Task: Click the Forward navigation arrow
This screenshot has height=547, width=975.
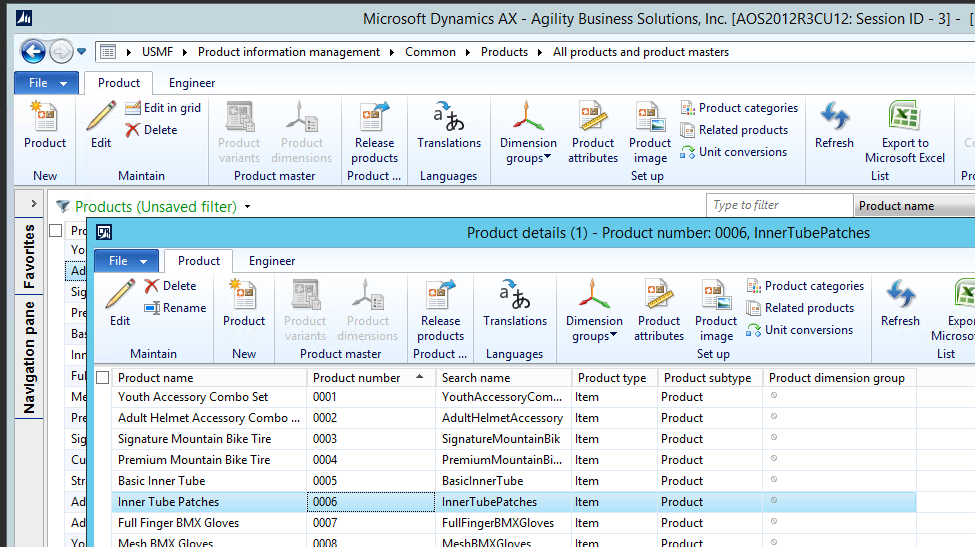Action: click(61, 52)
